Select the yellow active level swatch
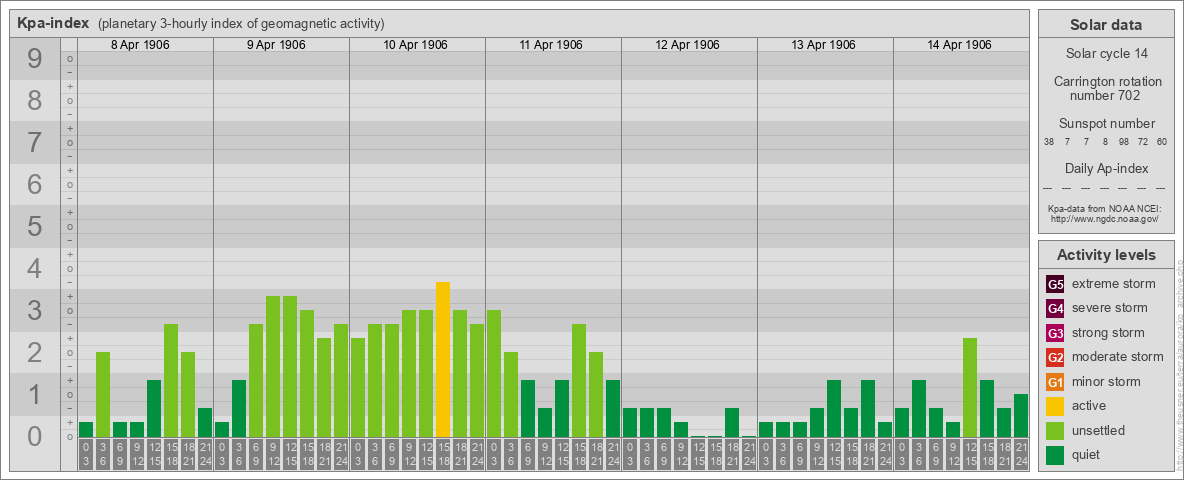 point(1055,406)
